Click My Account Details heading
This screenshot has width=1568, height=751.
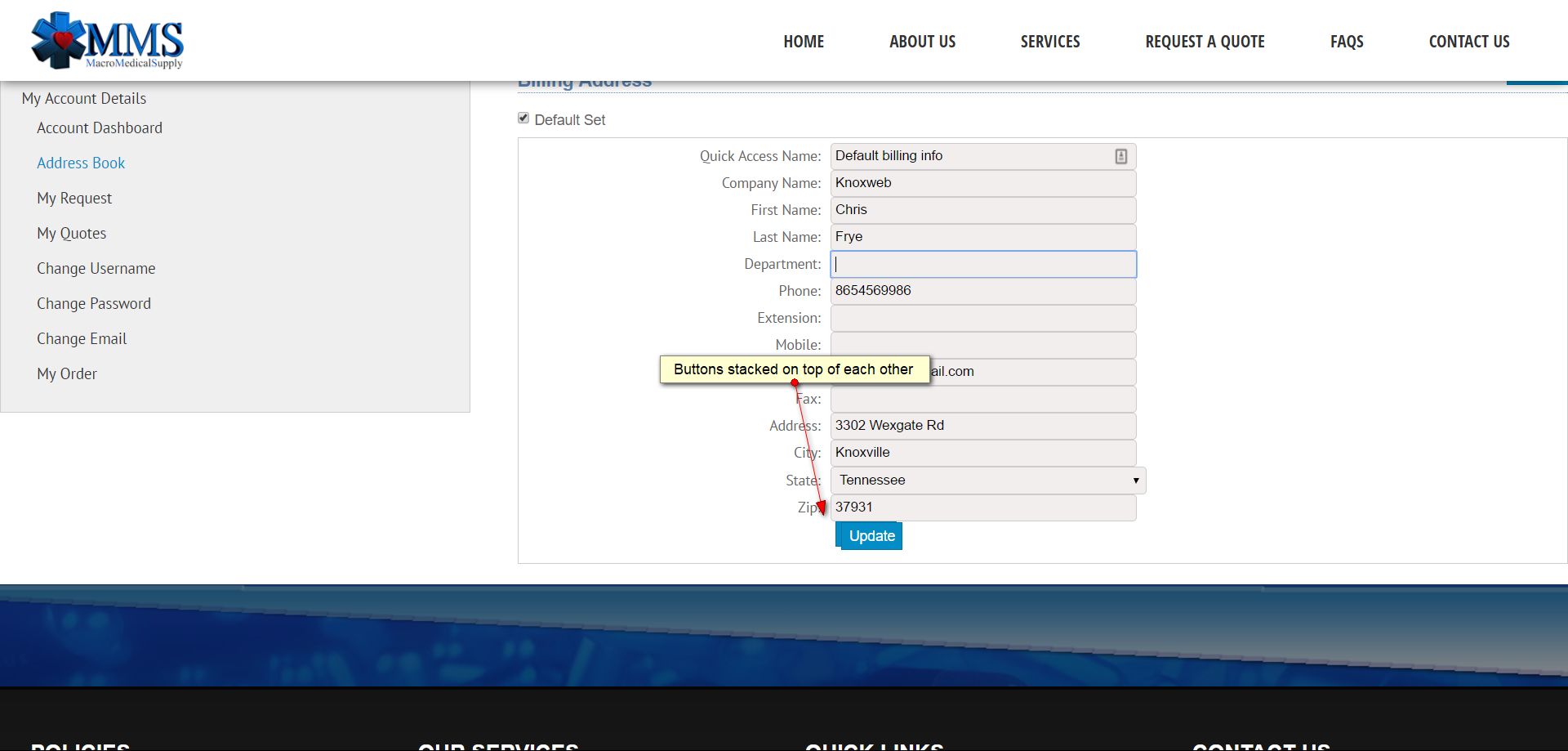[84, 99]
